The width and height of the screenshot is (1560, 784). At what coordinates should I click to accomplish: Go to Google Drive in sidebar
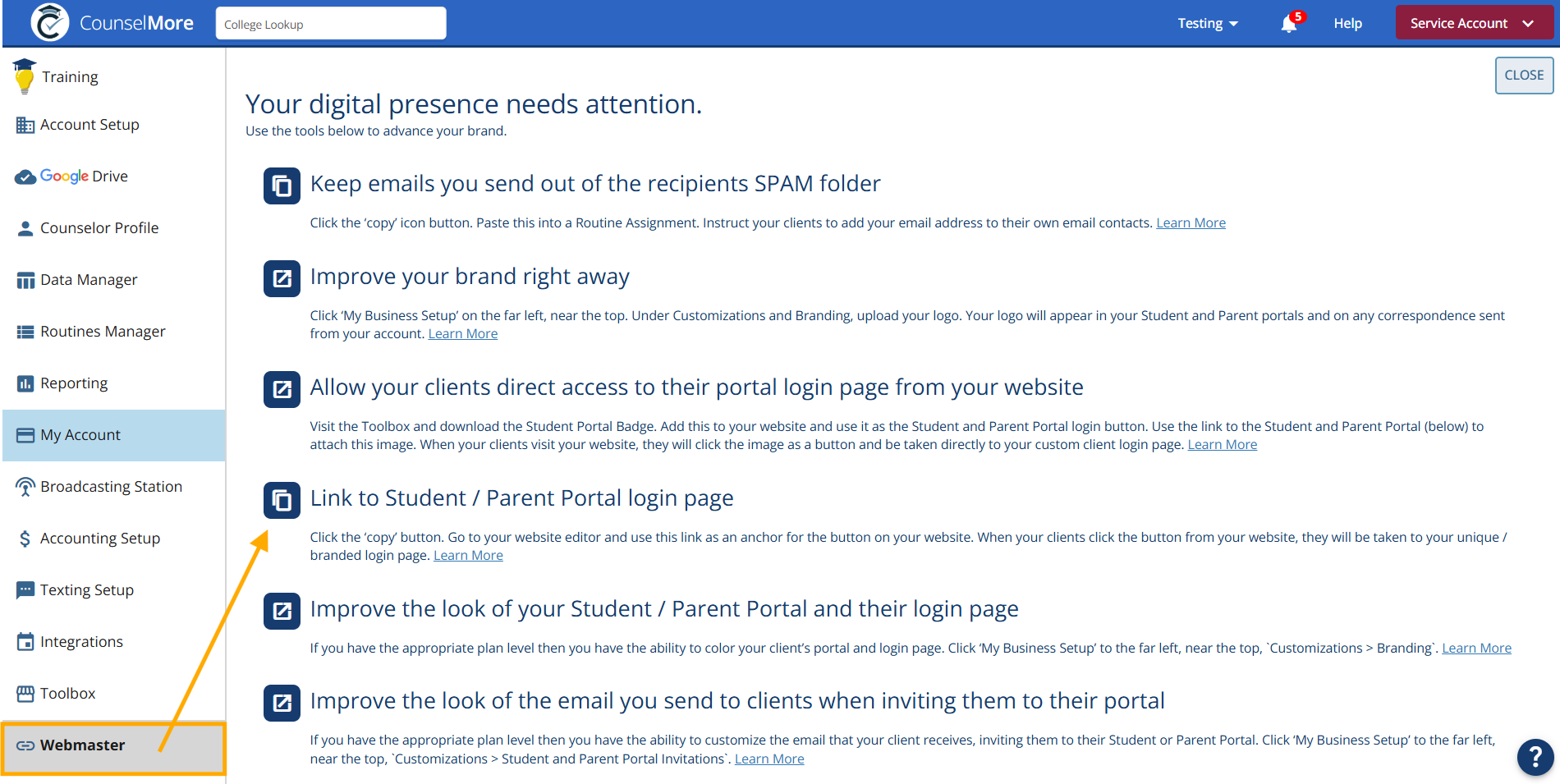click(84, 177)
